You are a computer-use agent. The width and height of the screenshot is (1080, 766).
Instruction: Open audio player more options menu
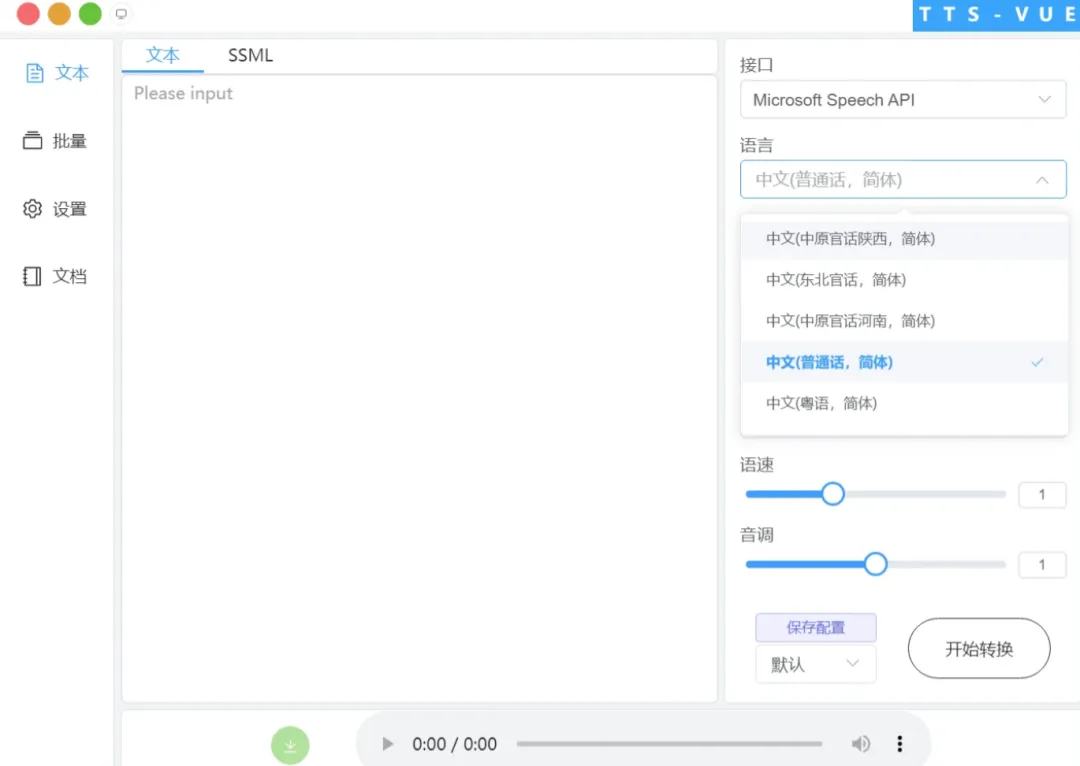(x=900, y=744)
